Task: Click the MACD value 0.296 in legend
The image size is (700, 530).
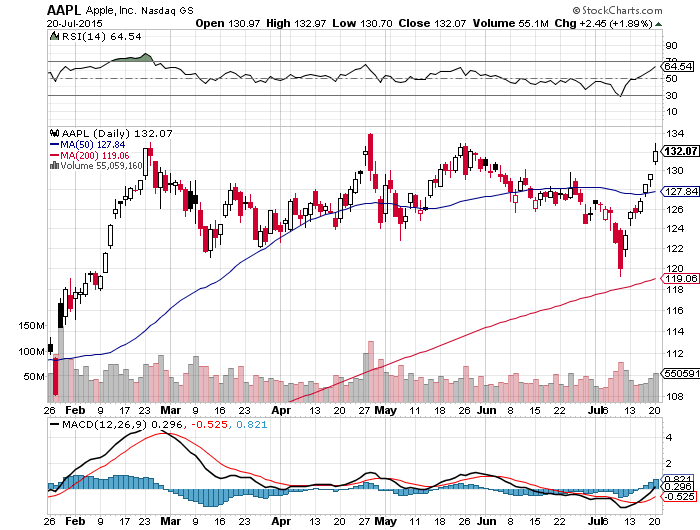Action: coord(167,425)
